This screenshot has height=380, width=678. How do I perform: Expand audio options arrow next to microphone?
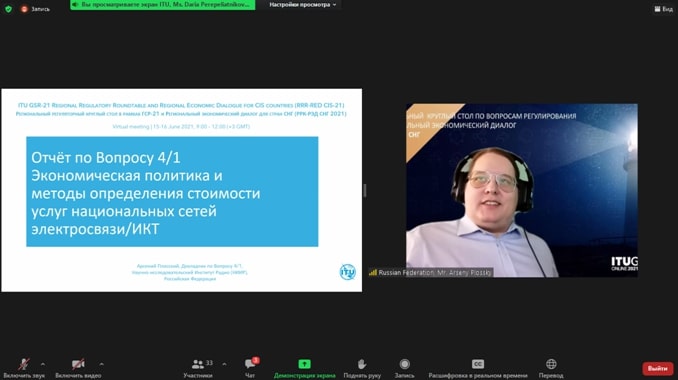coord(43,364)
